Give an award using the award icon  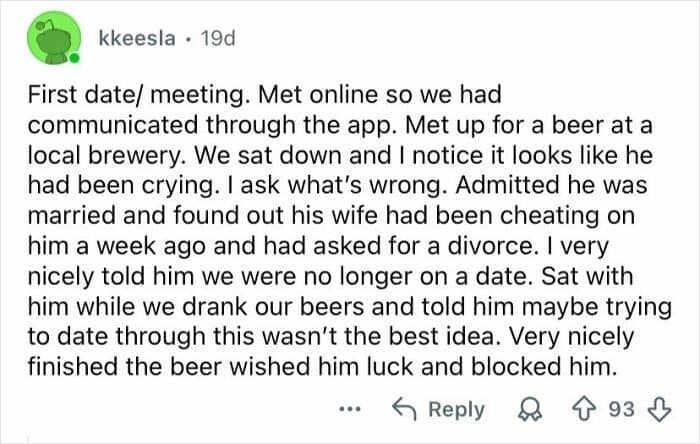click(530, 410)
